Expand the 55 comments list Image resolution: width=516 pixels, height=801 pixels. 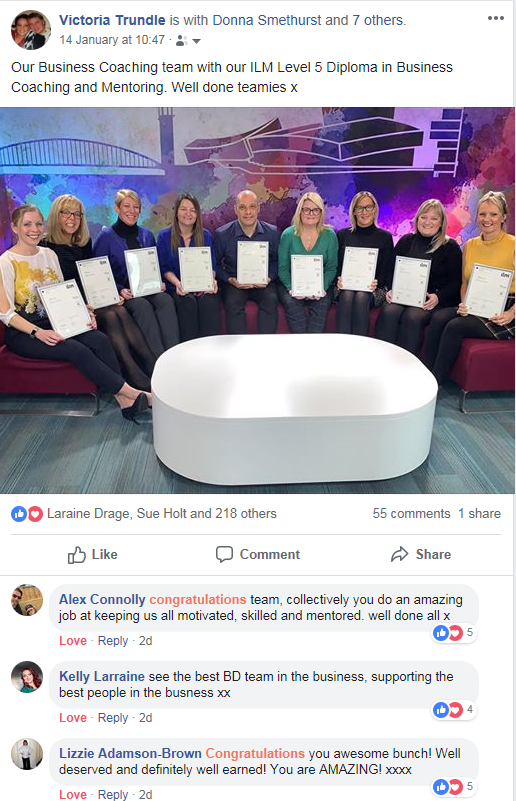coord(411,513)
